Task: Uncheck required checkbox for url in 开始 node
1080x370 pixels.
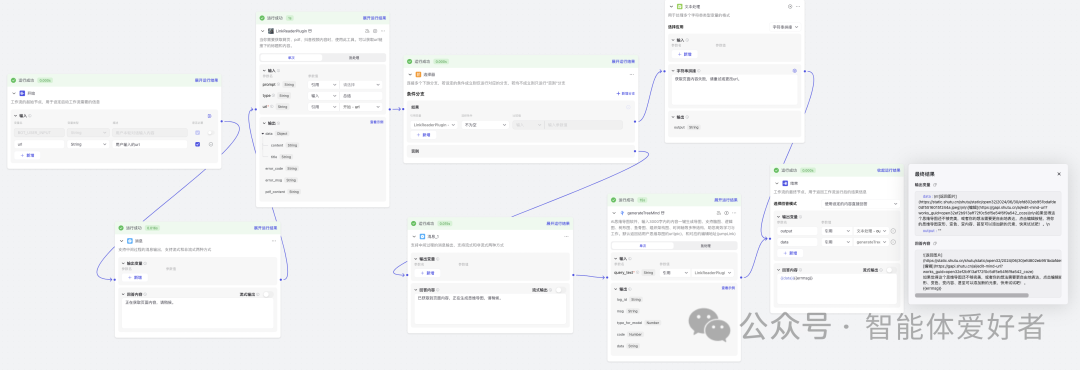Action: pyautogui.click(x=198, y=144)
